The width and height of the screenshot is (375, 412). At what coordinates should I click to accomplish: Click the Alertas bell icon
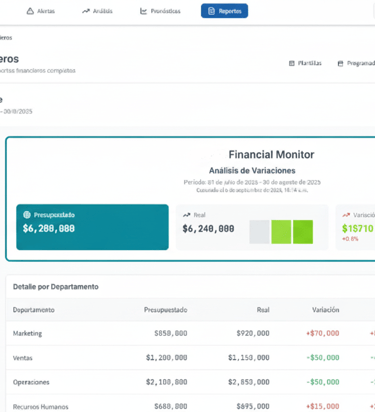[x=30, y=11]
